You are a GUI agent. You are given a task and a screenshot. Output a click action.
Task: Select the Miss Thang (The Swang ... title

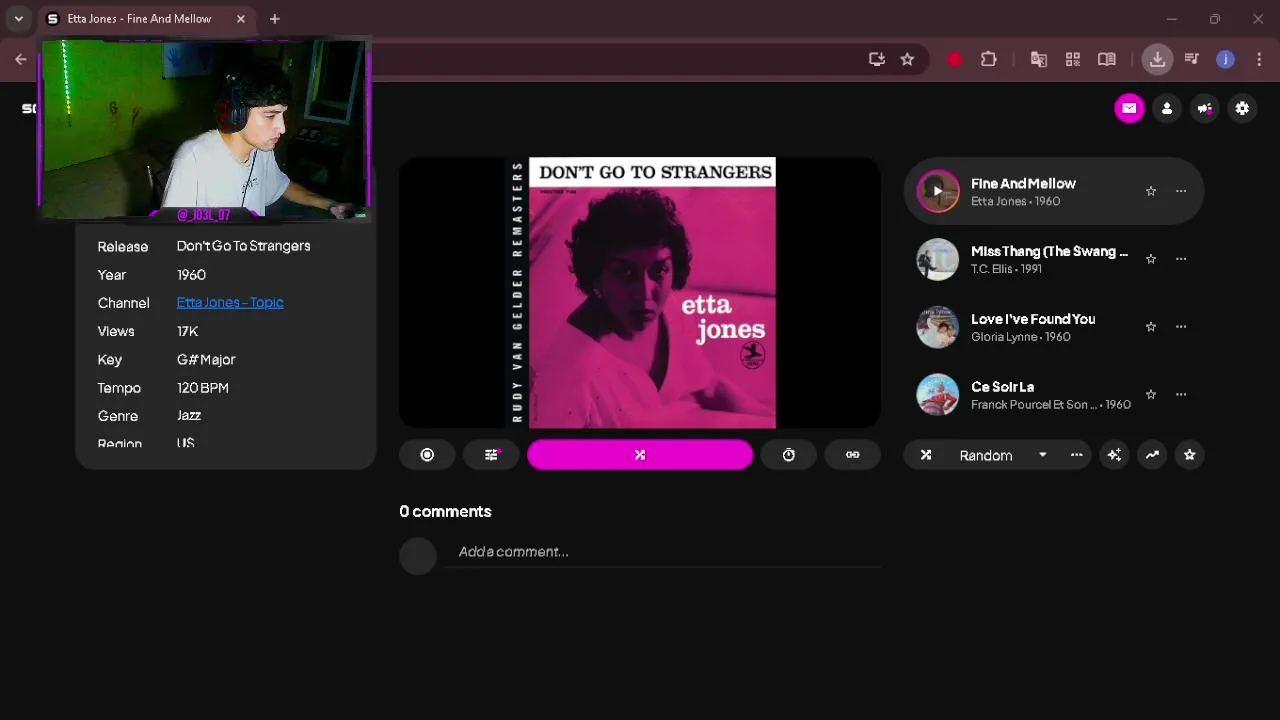(x=1049, y=252)
